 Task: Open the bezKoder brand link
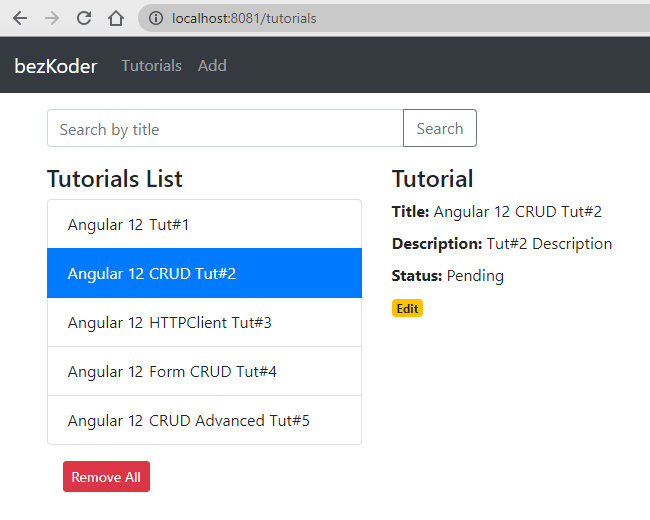(x=56, y=66)
